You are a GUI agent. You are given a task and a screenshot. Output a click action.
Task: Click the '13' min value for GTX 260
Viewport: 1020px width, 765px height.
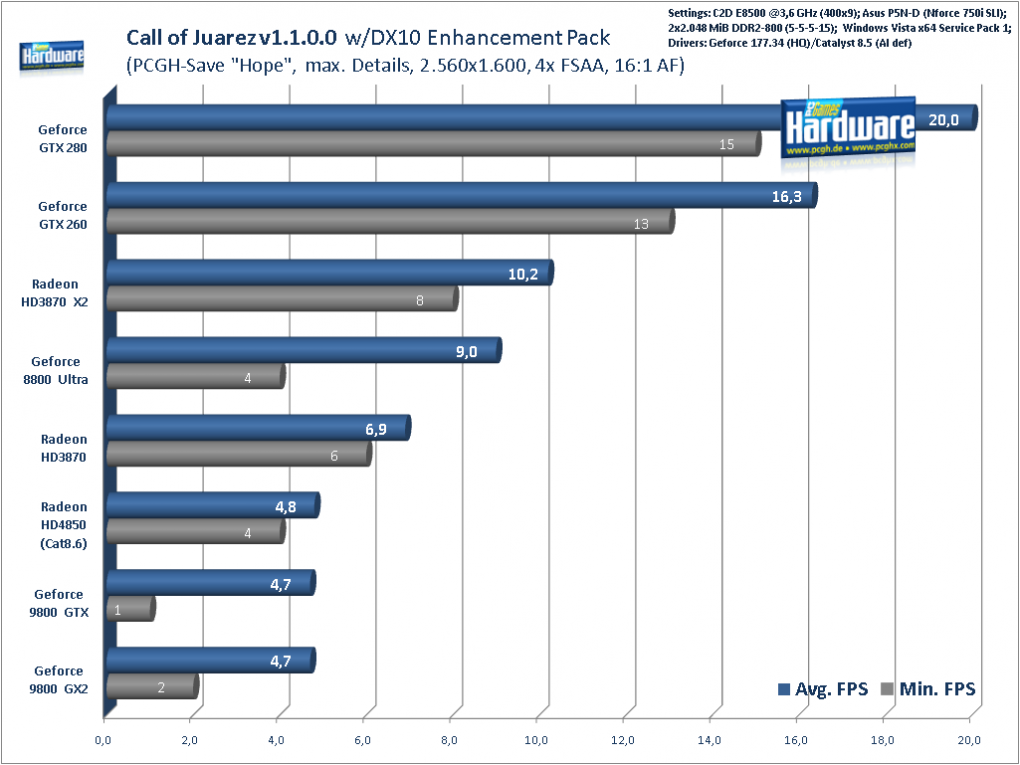(641, 224)
